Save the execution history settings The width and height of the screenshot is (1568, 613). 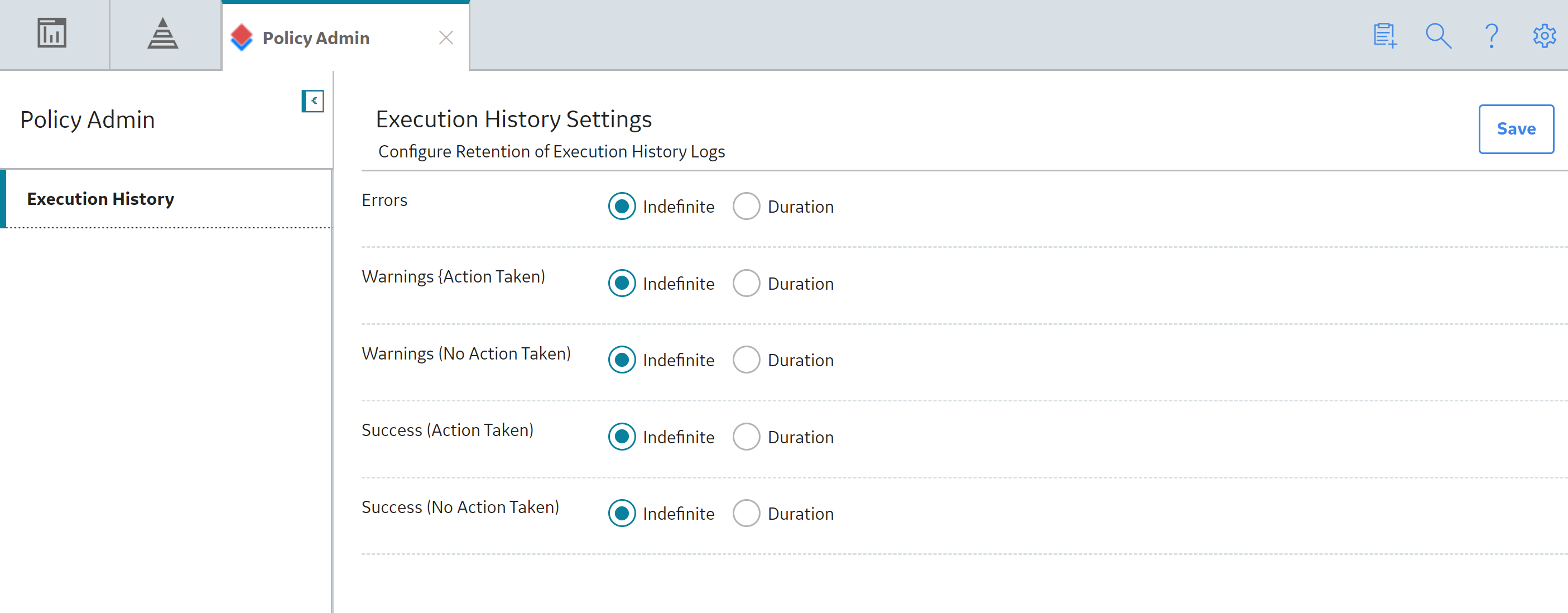click(x=1516, y=129)
